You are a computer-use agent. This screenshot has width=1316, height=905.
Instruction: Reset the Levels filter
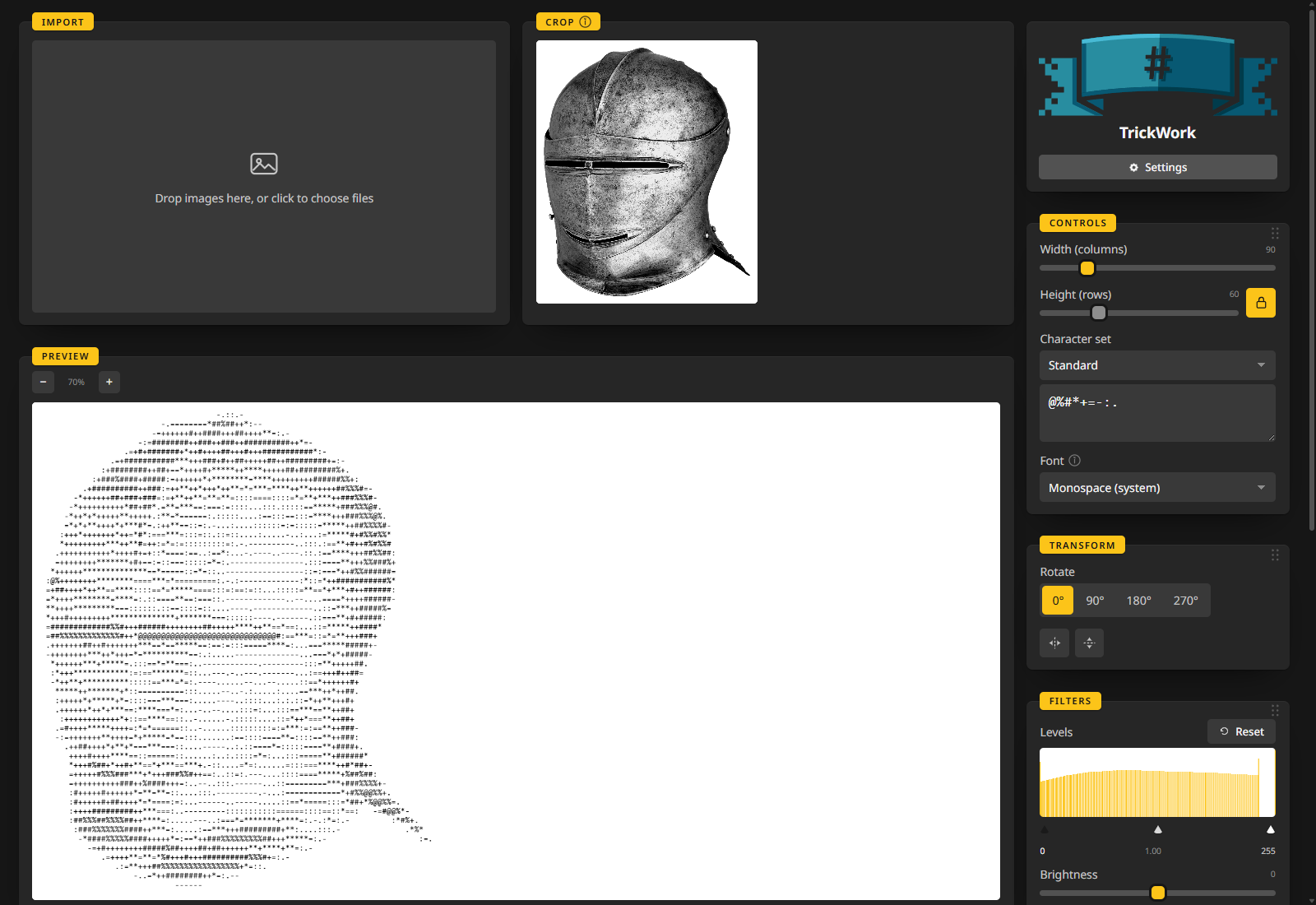(x=1241, y=731)
